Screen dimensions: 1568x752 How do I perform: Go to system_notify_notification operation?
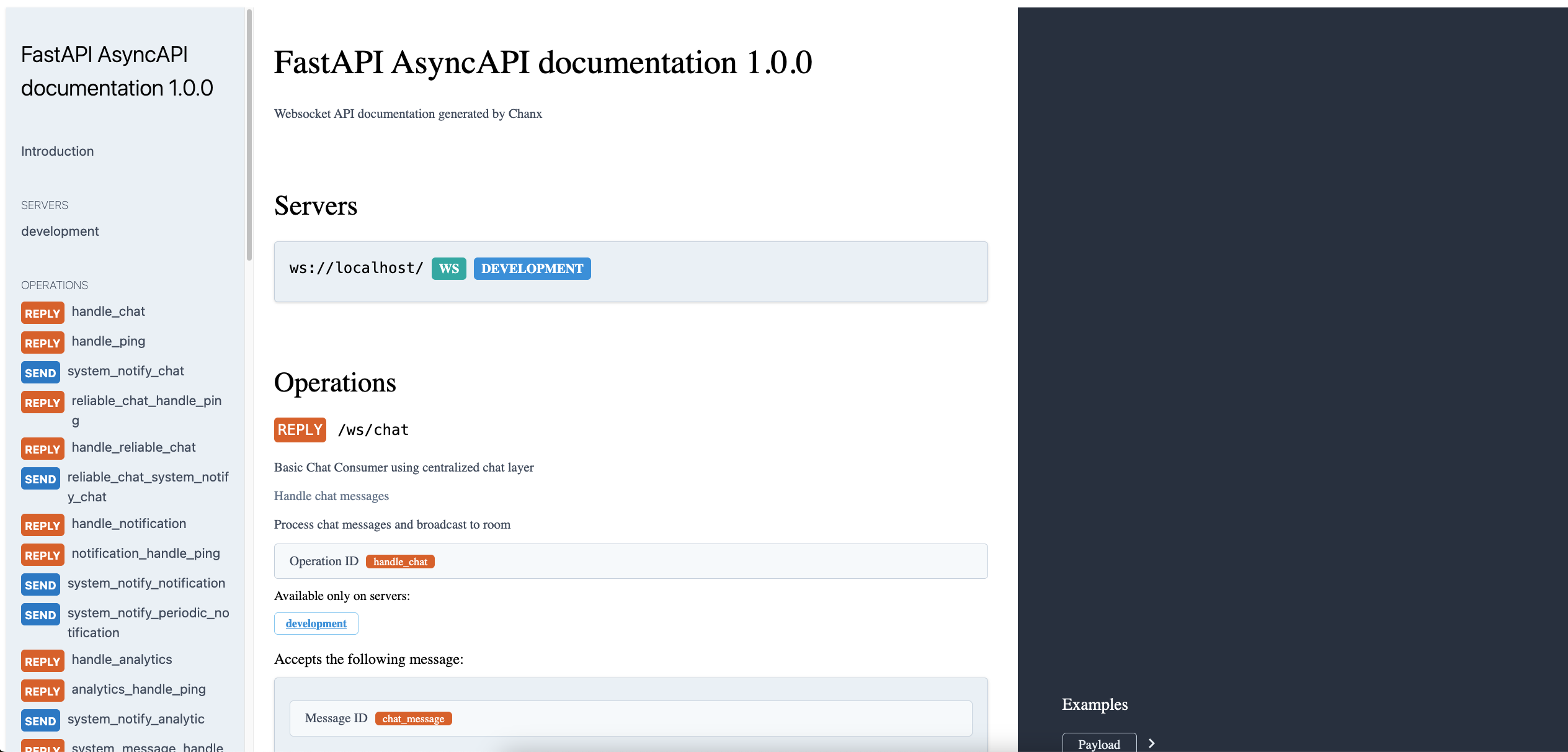146,583
